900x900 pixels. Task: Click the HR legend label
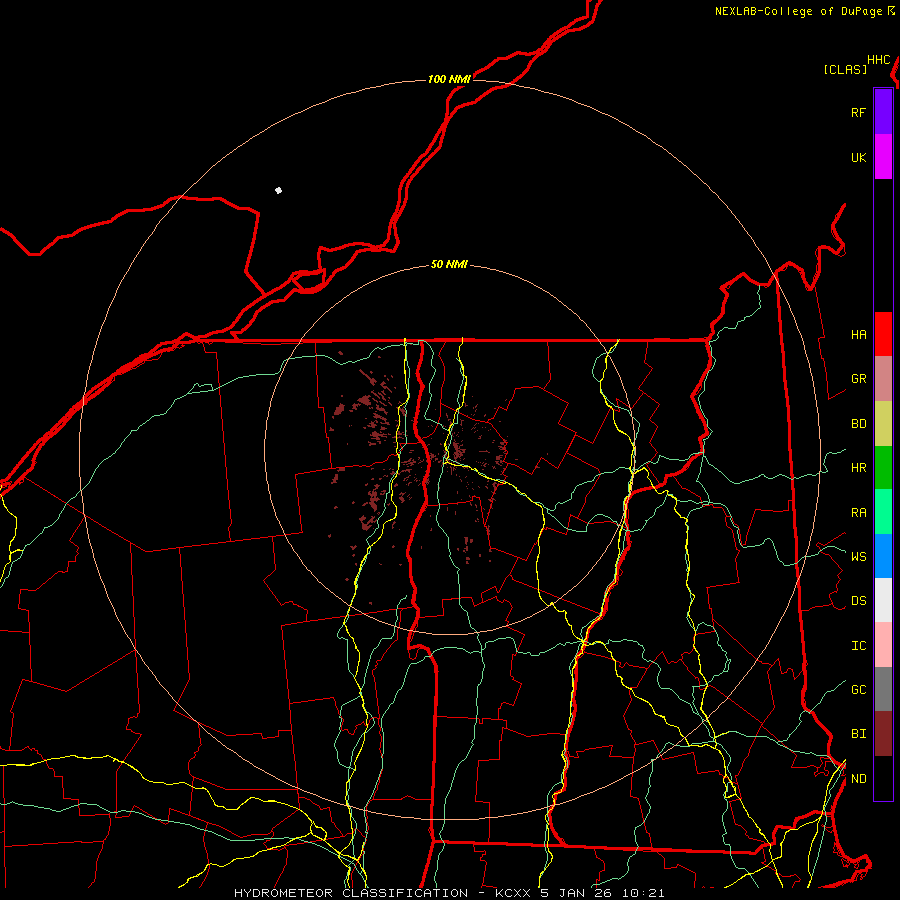tap(858, 468)
